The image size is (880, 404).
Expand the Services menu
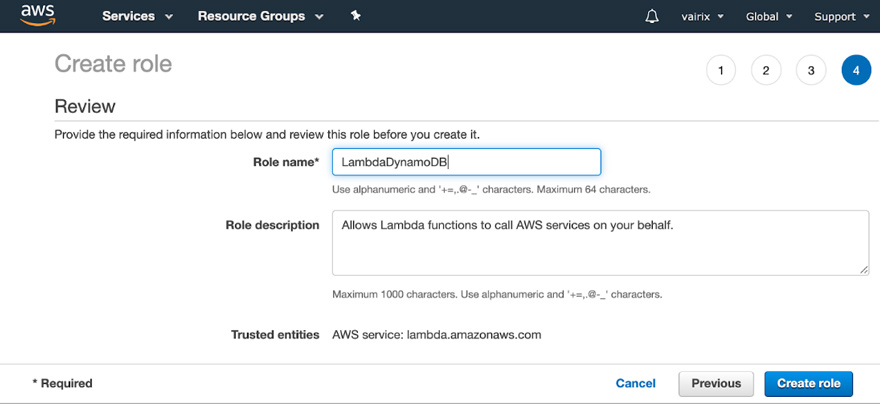point(137,16)
